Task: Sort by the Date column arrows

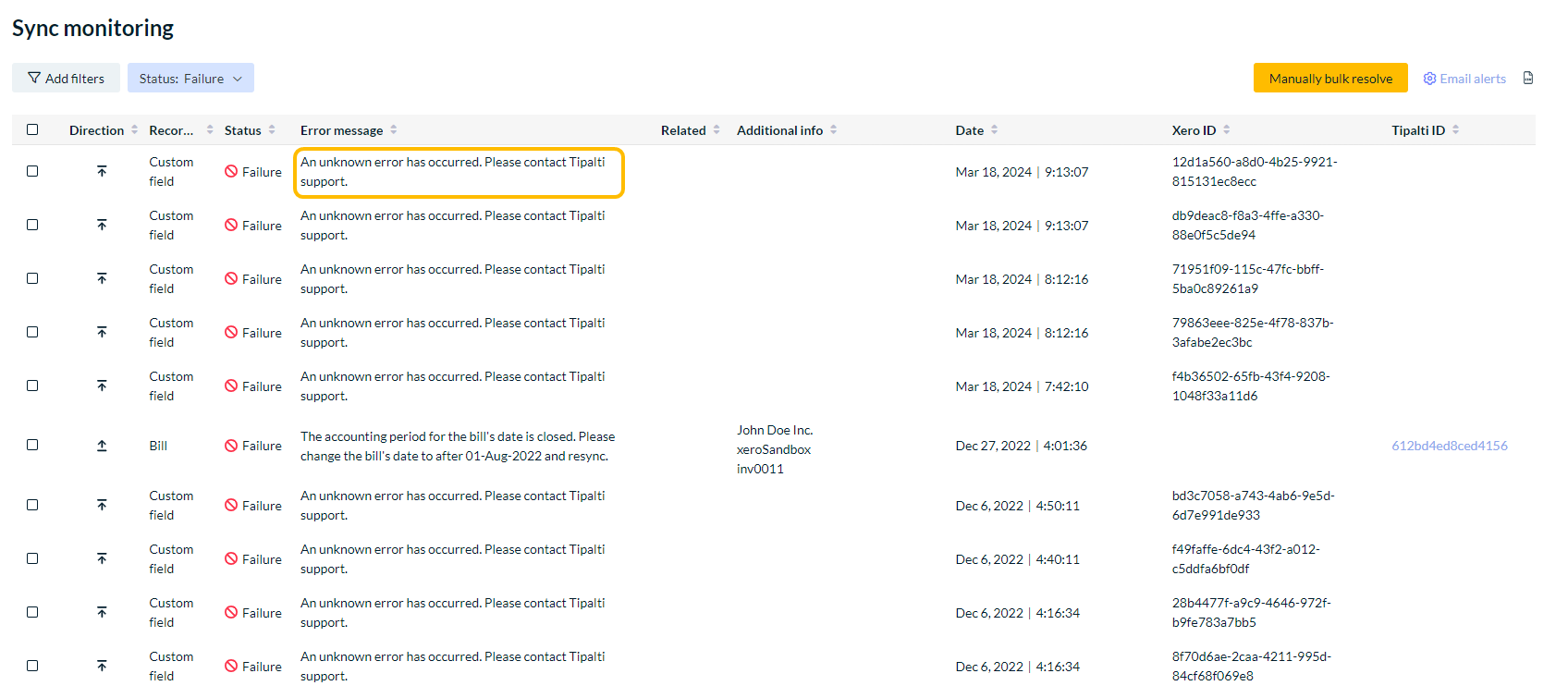Action: click(x=995, y=130)
